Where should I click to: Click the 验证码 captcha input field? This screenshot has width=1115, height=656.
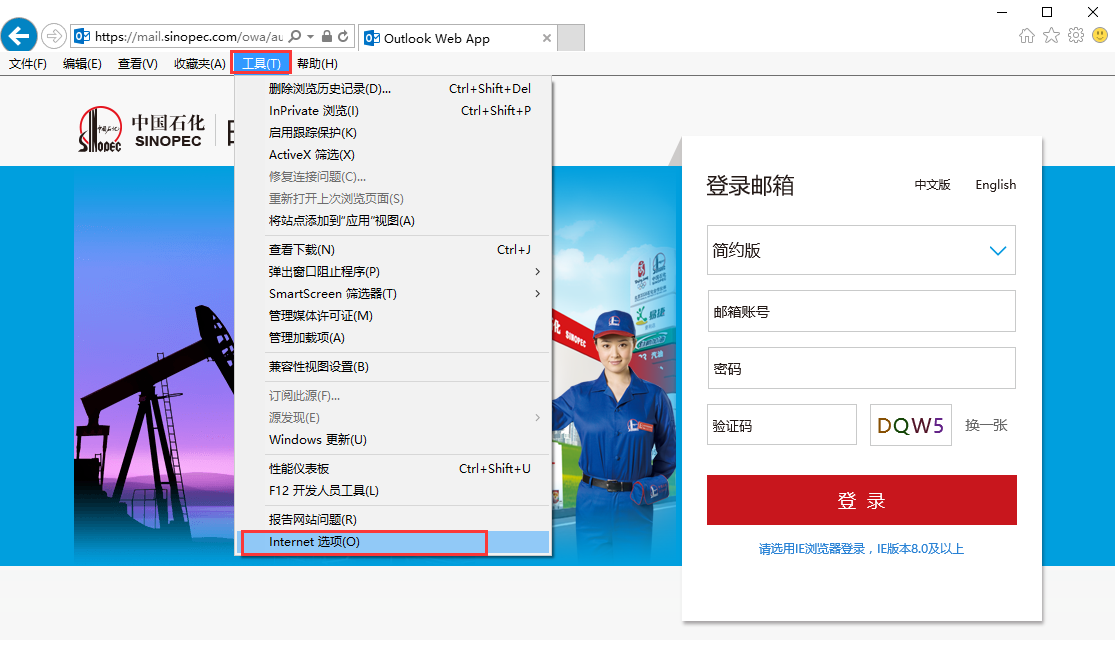coord(781,425)
